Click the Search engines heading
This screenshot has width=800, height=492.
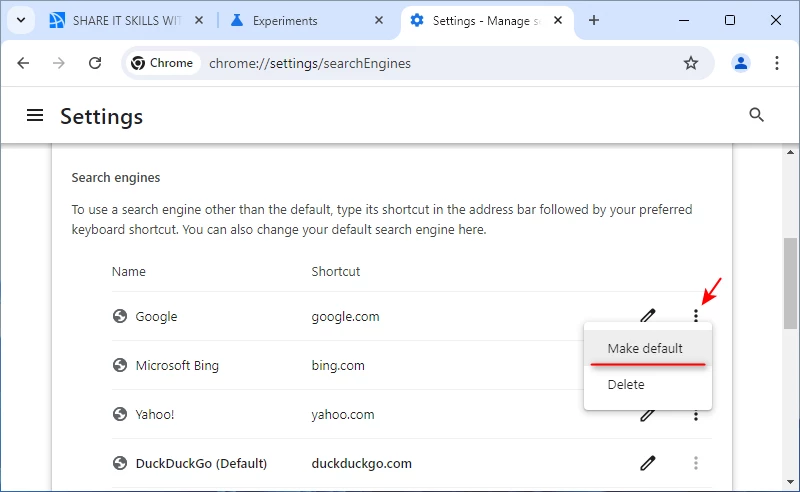click(116, 178)
